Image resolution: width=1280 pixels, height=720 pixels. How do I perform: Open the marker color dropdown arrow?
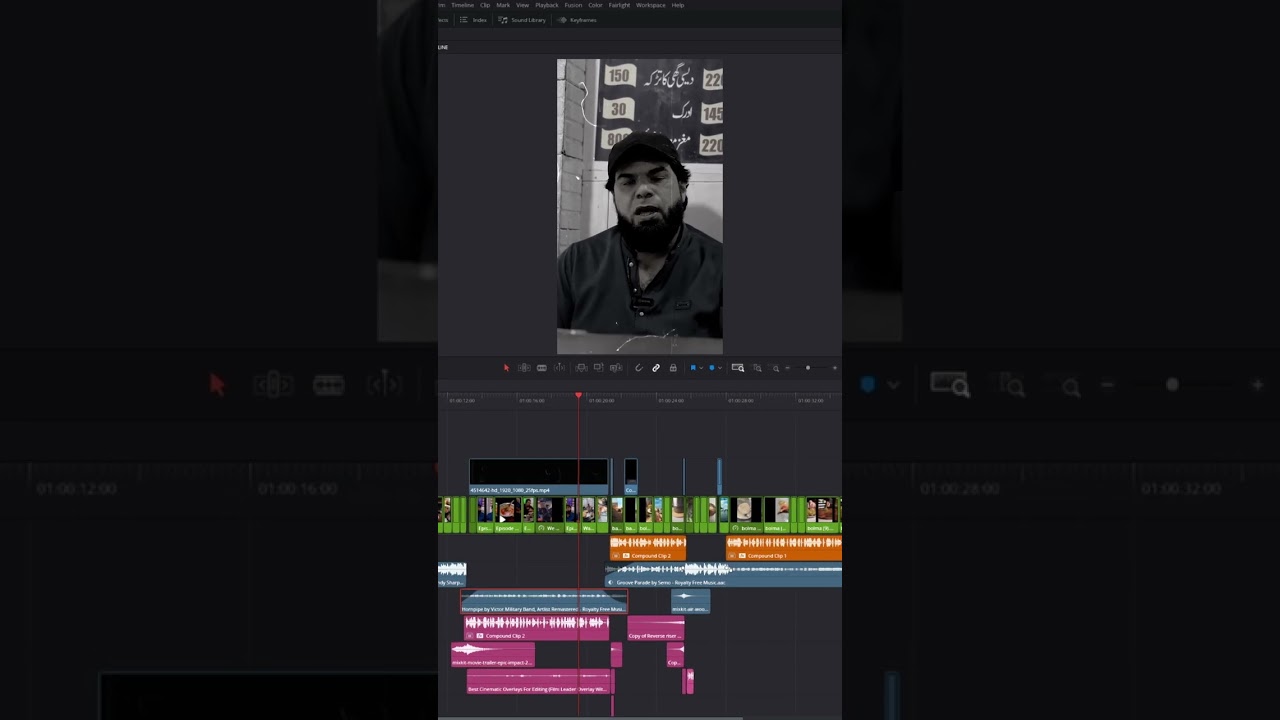[720, 368]
